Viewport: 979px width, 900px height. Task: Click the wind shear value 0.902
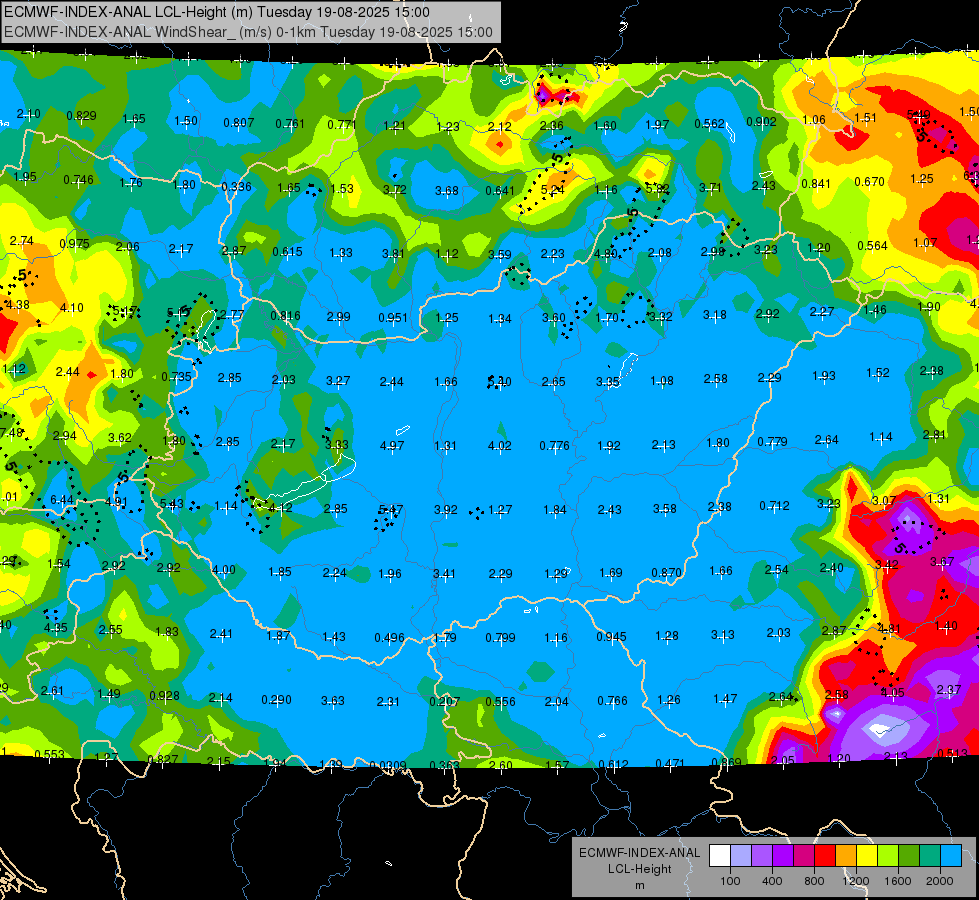pyautogui.click(x=761, y=122)
